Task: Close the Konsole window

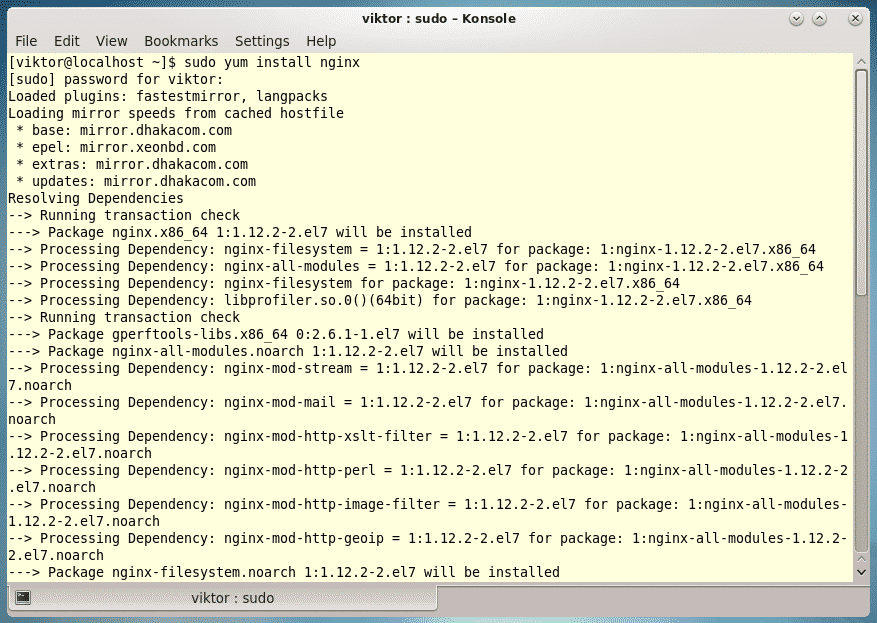Action: pos(855,18)
